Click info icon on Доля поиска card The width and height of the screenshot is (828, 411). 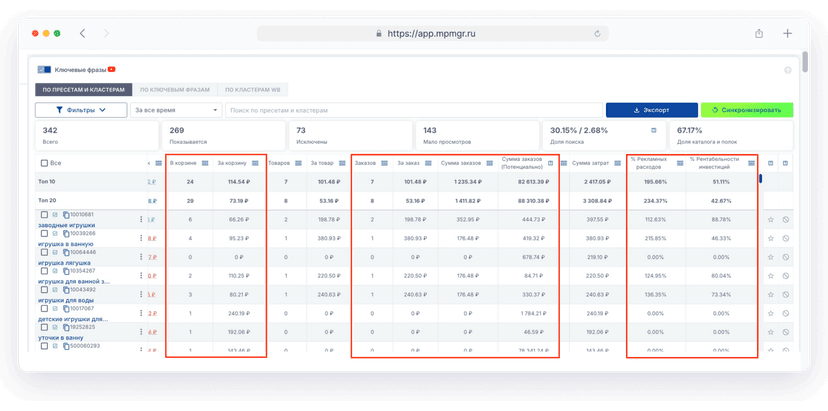click(x=654, y=130)
